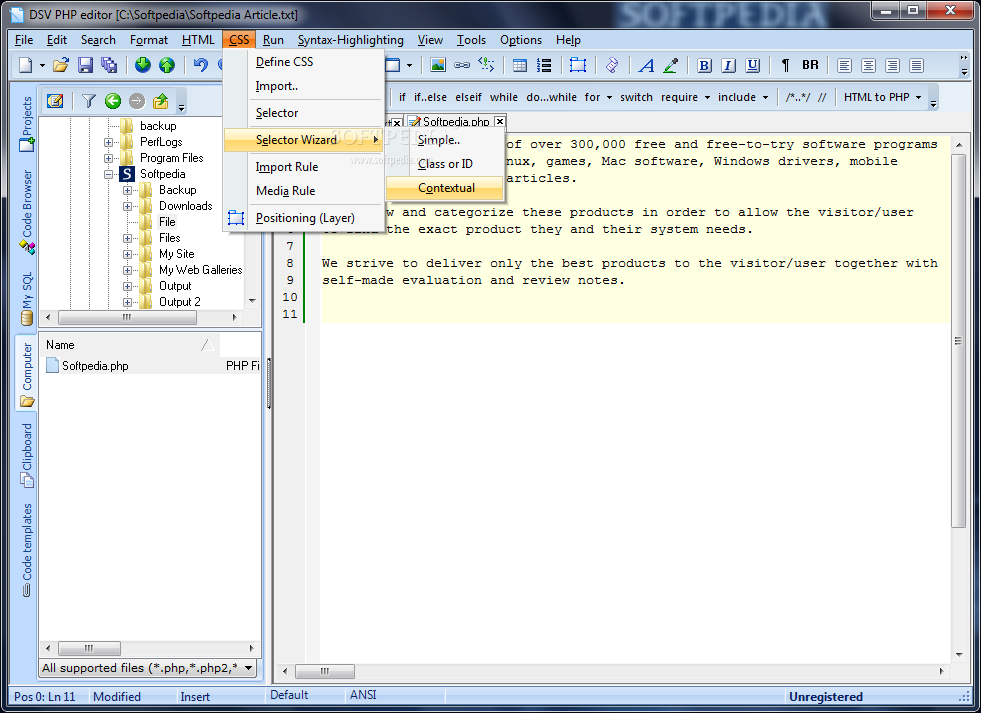Insert a switch statement snippet
Screen dimensions: 981x713
tap(636, 98)
